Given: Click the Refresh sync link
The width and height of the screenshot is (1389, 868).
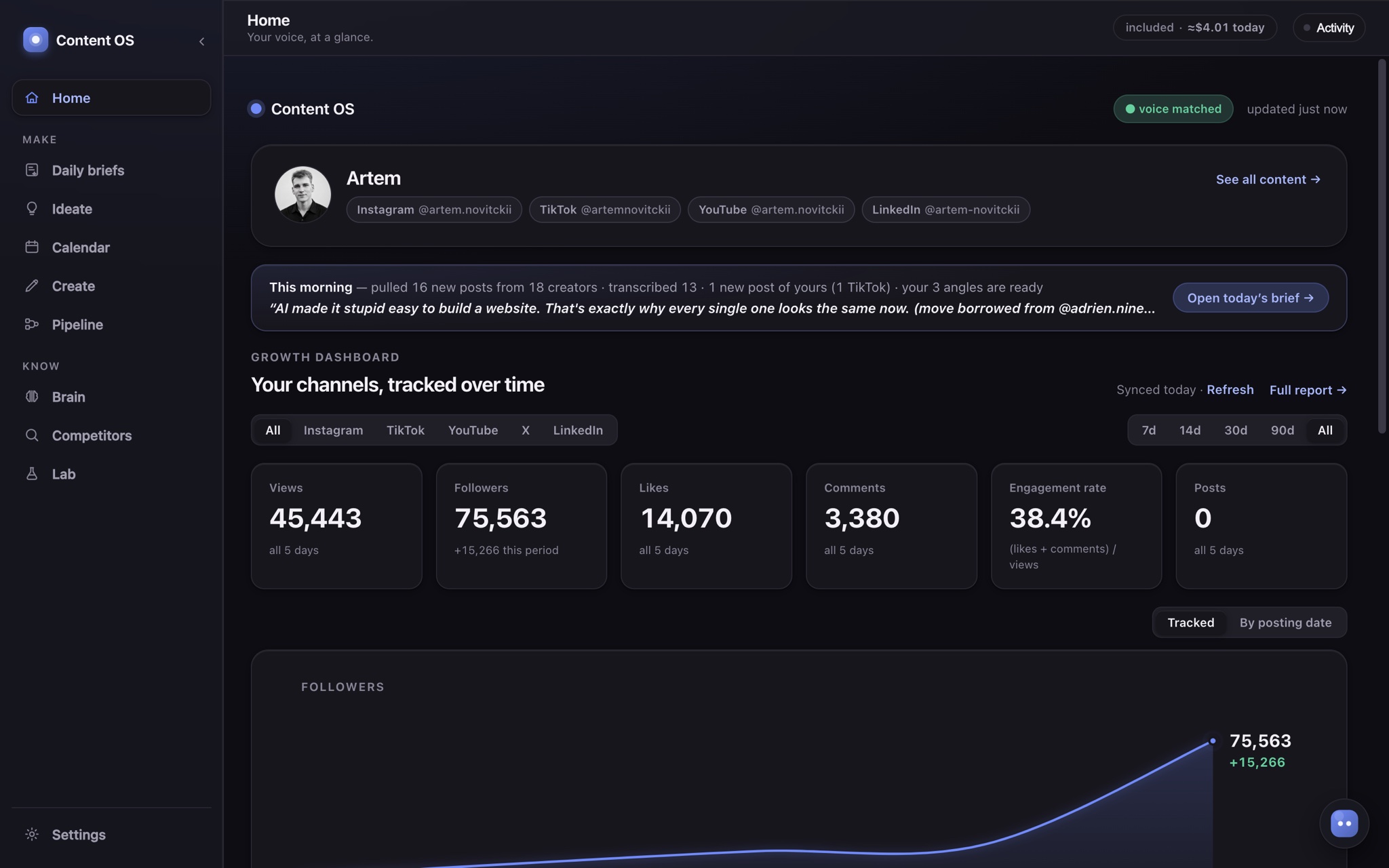Looking at the screenshot, I should pyautogui.click(x=1230, y=390).
